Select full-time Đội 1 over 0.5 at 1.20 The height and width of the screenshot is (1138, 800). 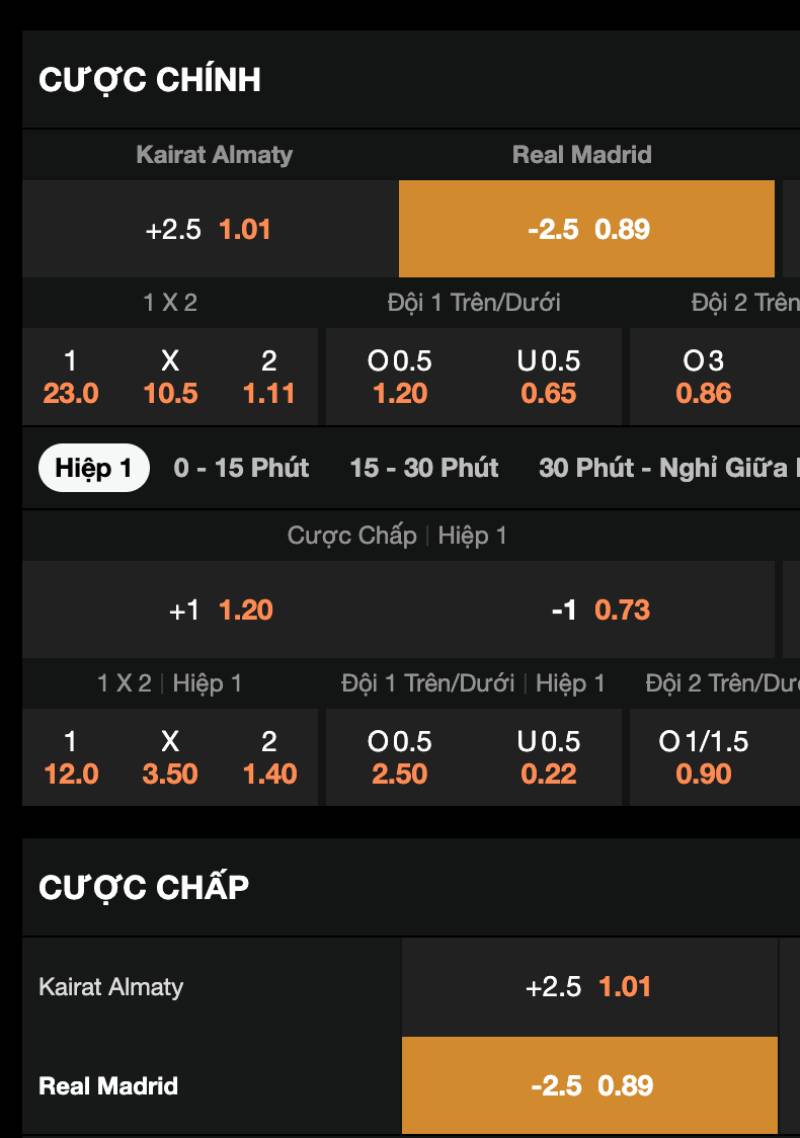400,377
